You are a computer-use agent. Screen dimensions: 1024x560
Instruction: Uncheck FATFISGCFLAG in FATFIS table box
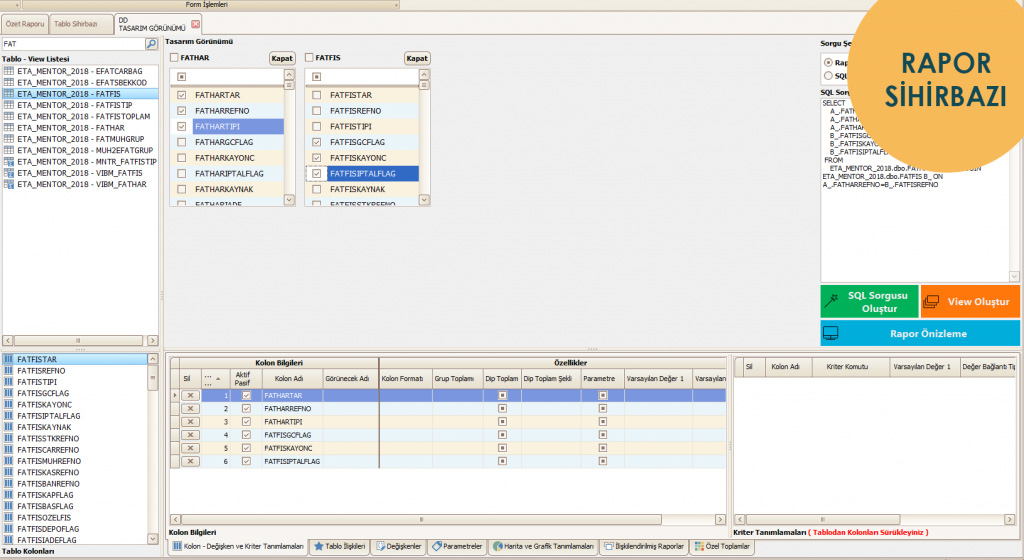coord(317,142)
